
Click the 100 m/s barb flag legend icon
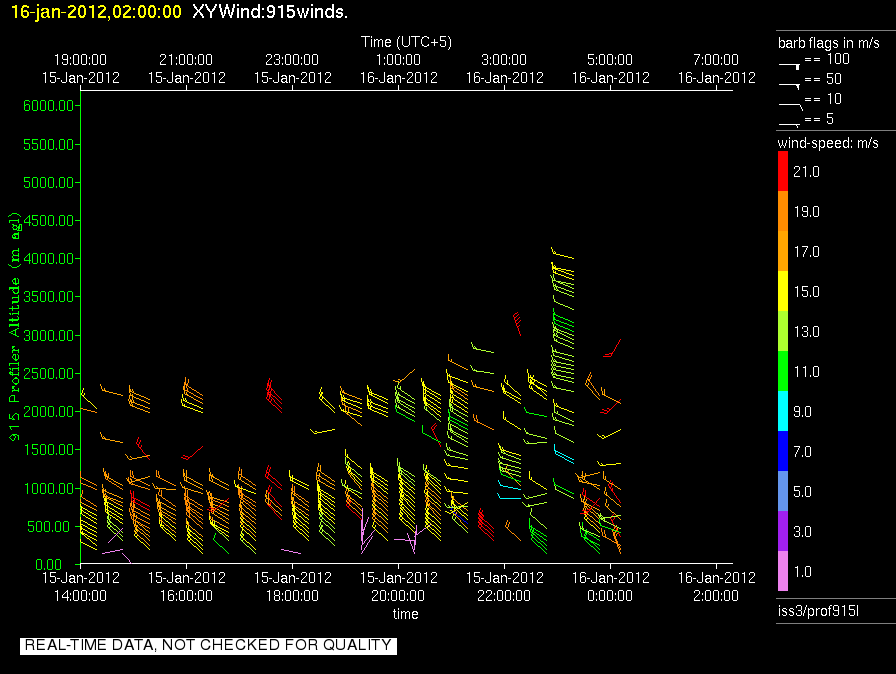pos(790,62)
